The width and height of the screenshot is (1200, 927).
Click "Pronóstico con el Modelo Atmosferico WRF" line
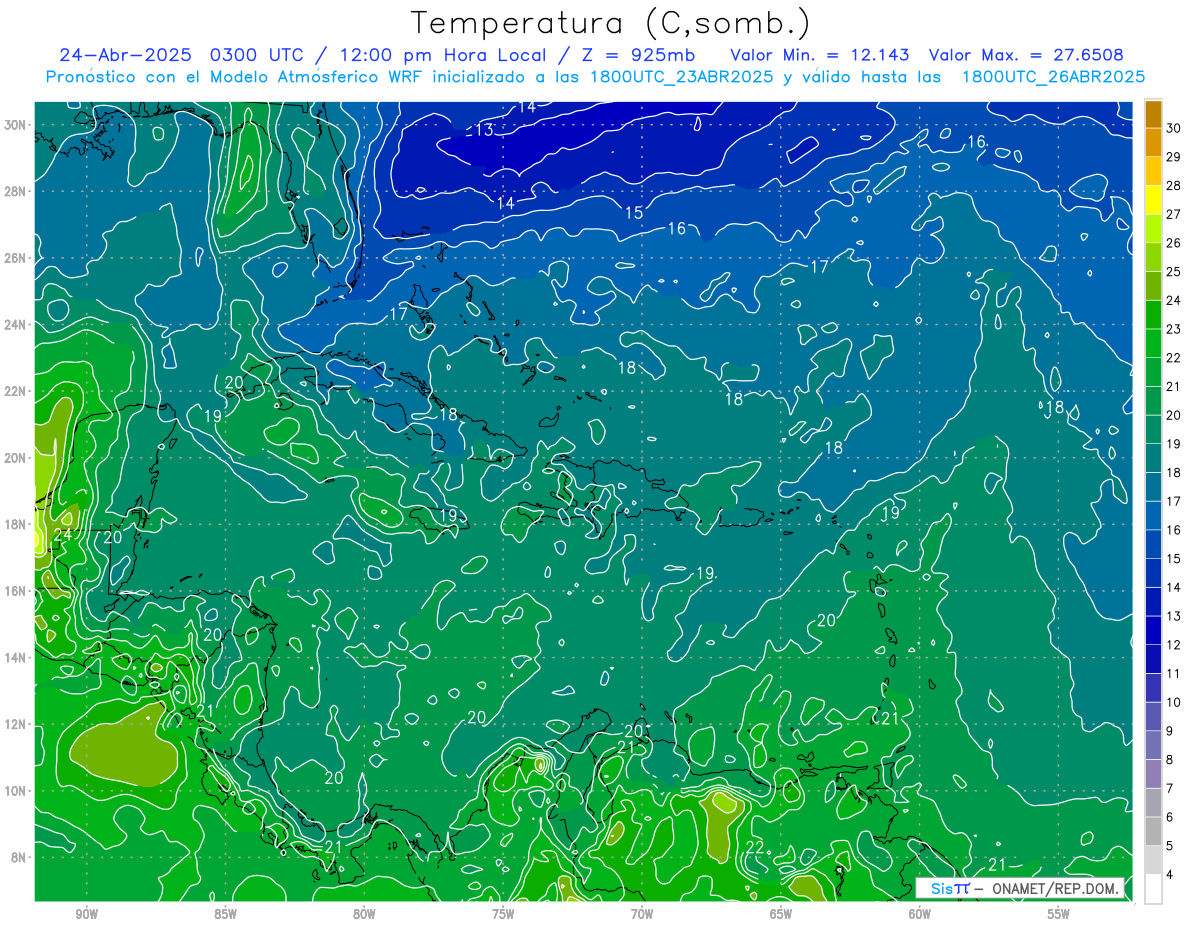pyautogui.click(x=236, y=77)
